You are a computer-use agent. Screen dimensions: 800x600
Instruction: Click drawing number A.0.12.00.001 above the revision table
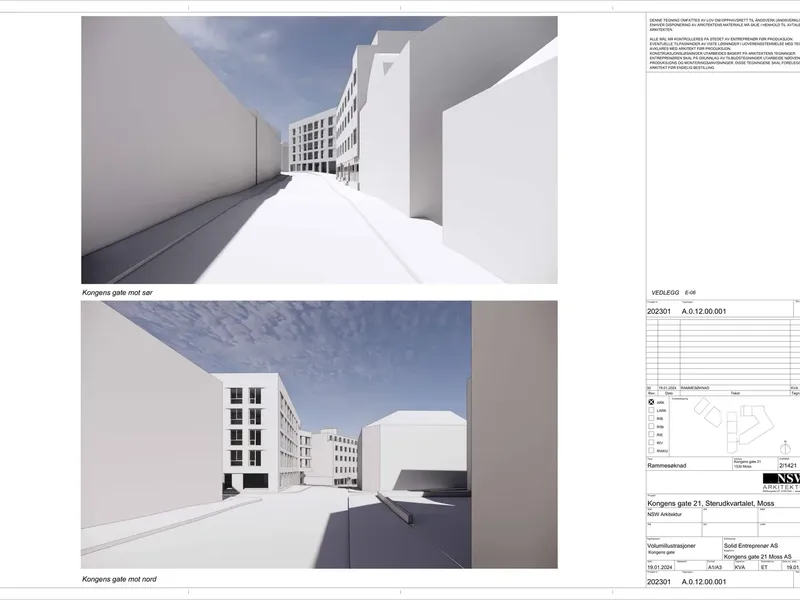(x=704, y=311)
